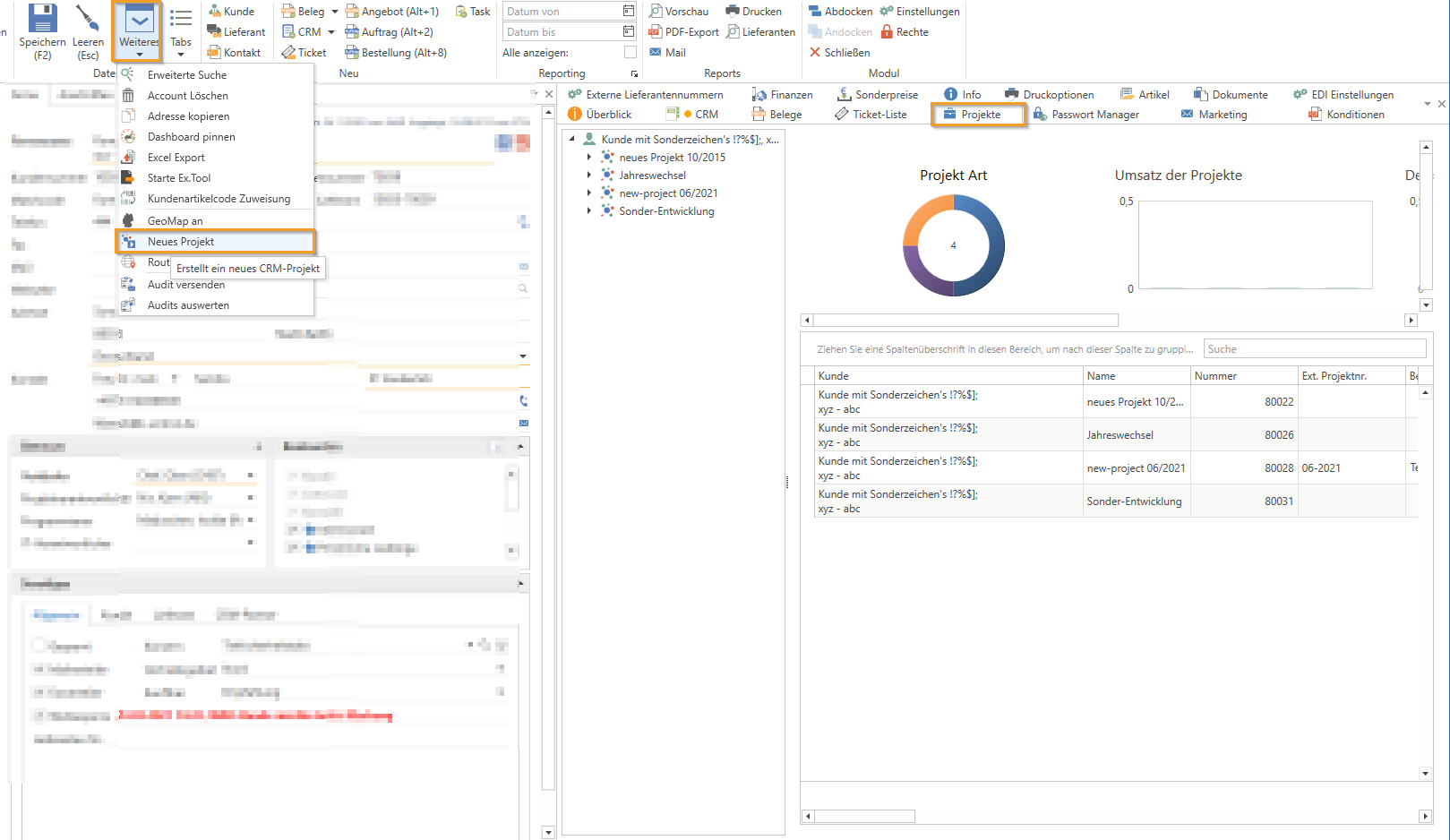Choose Neues Projekt in Weiteres menu
This screenshot has height=840, width=1450.
pos(181,242)
